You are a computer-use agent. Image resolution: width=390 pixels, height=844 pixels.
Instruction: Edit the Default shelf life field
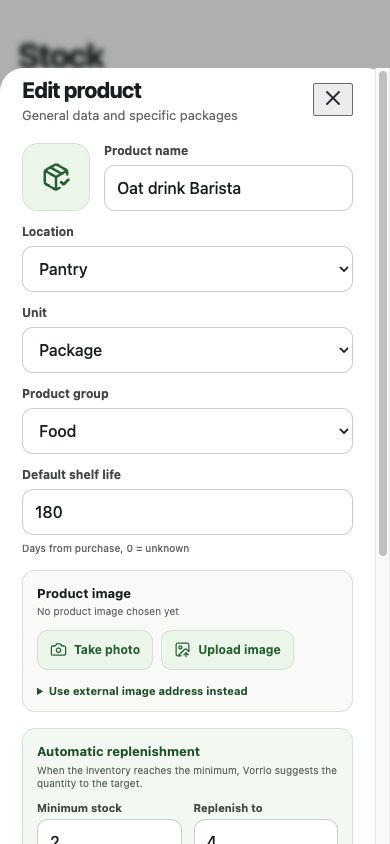[x=187, y=512]
